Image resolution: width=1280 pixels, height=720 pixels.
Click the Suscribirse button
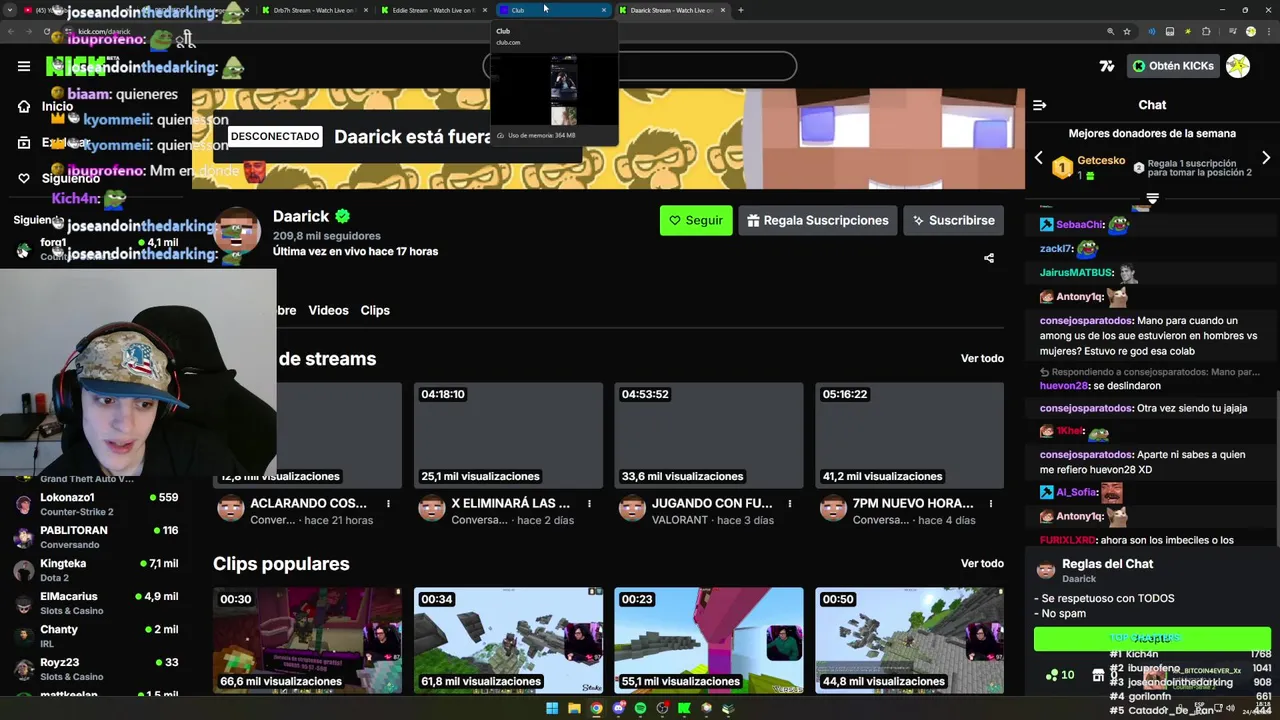tap(953, 220)
